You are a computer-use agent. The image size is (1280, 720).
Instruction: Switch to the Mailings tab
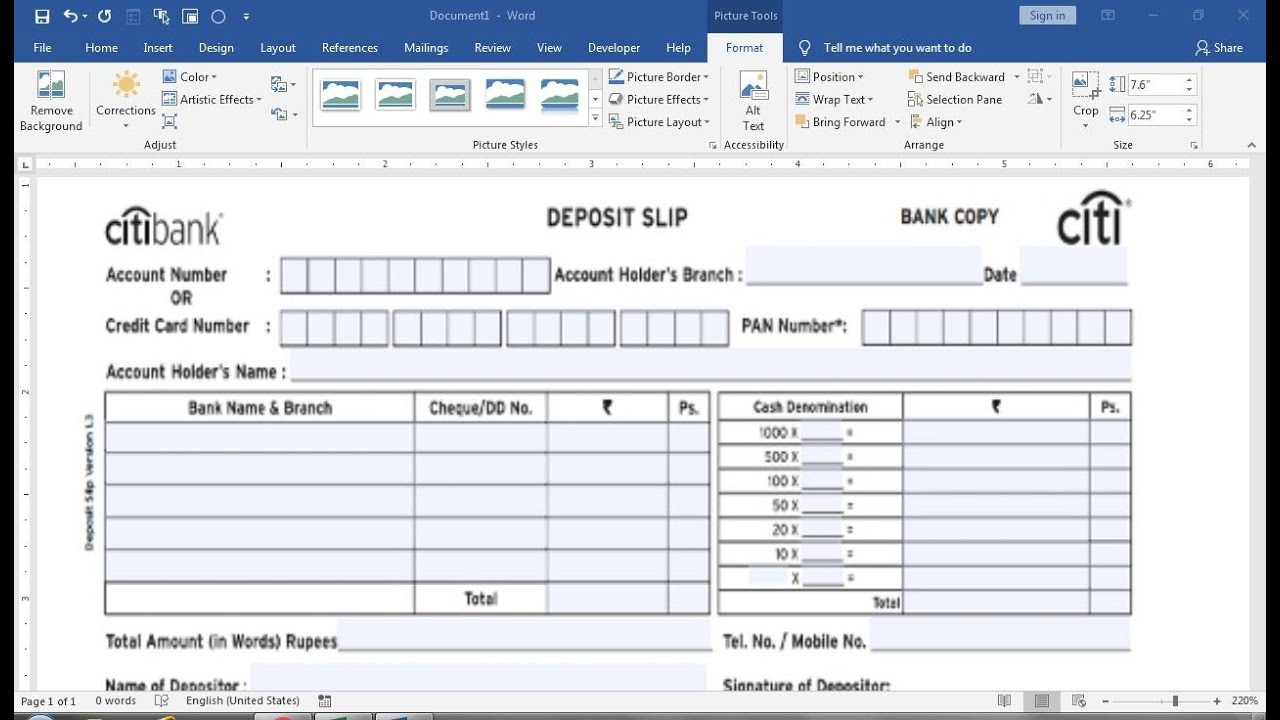(x=426, y=48)
